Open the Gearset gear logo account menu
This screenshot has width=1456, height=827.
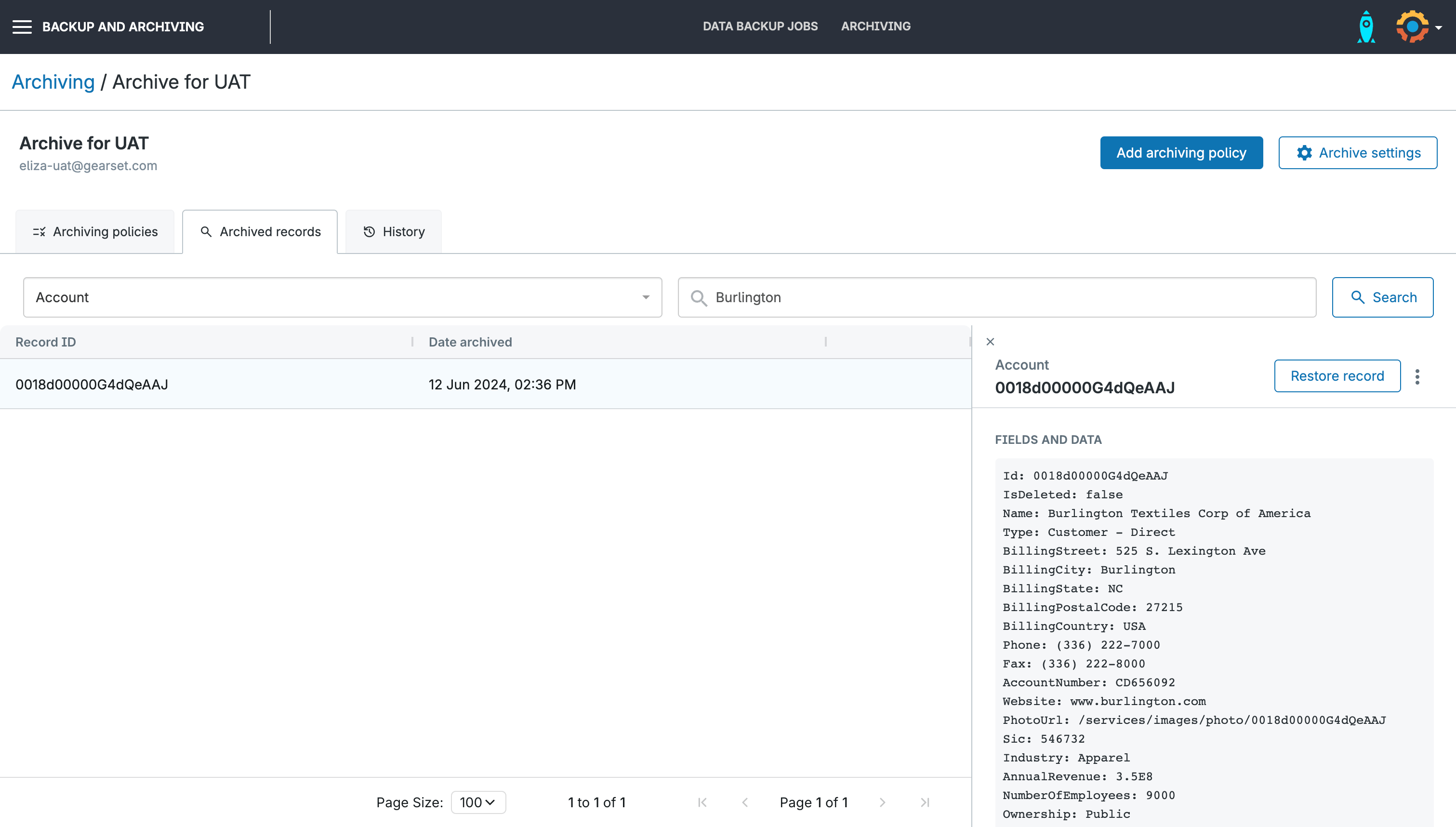tap(1412, 27)
